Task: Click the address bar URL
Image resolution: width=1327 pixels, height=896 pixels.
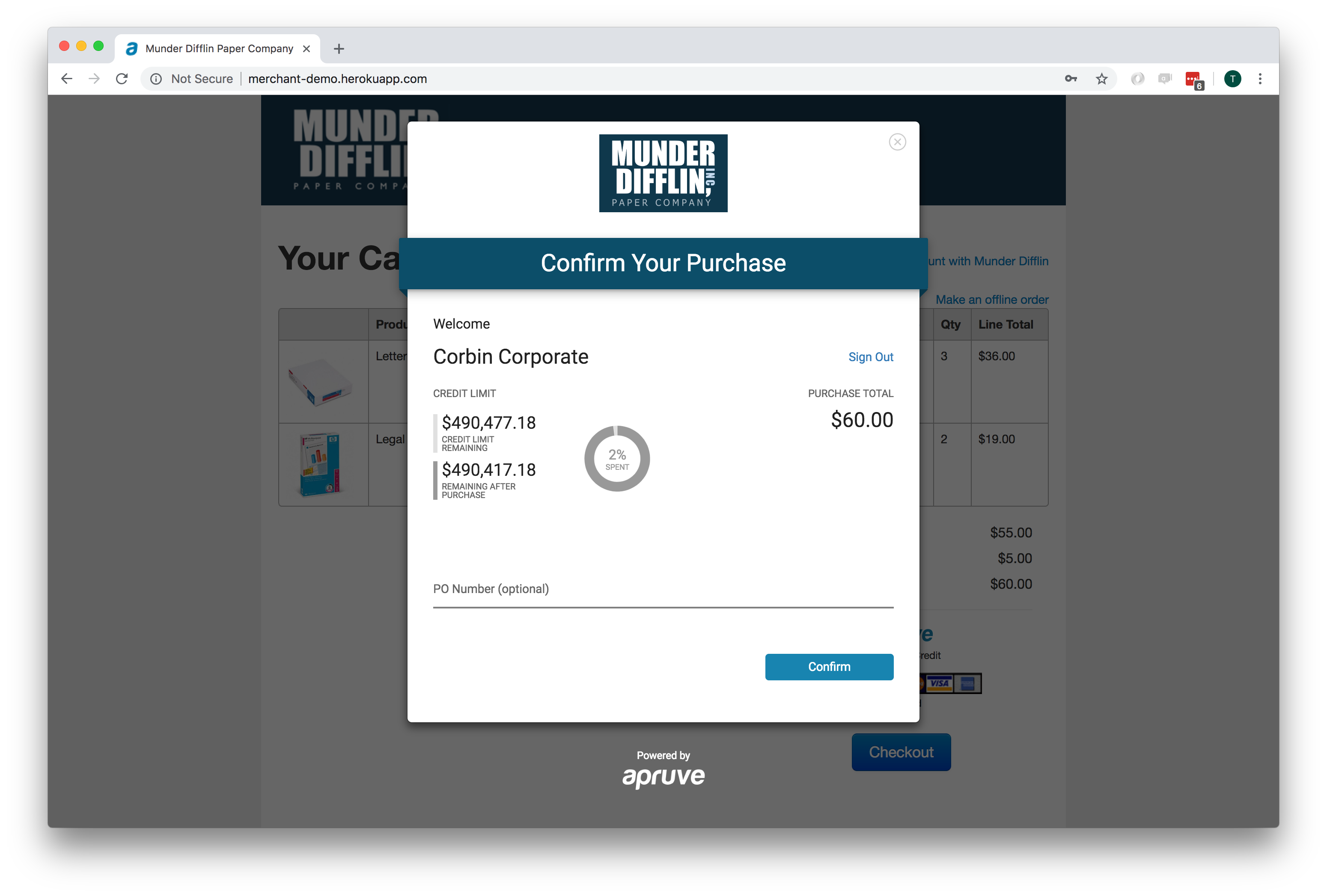Action: [337, 79]
